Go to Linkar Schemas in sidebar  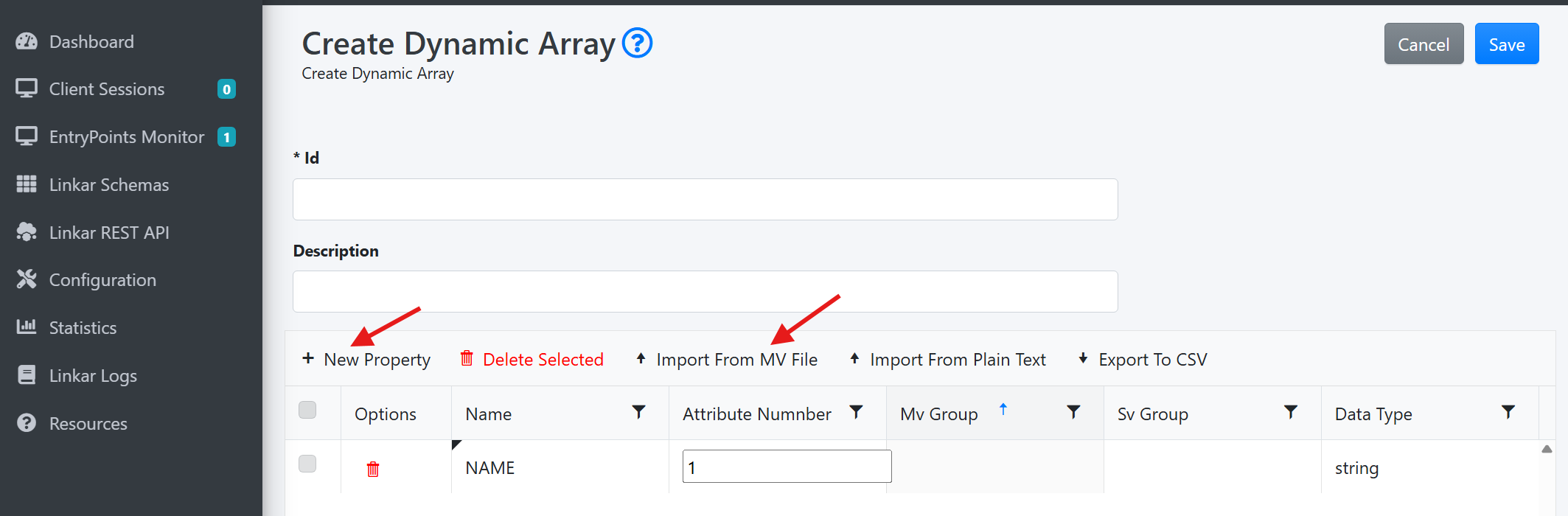108,185
